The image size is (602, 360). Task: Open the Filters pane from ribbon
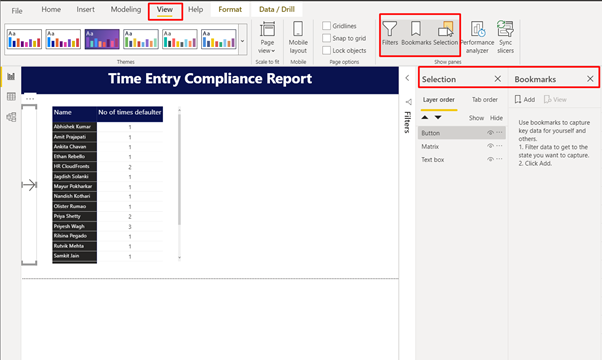pos(390,34)
